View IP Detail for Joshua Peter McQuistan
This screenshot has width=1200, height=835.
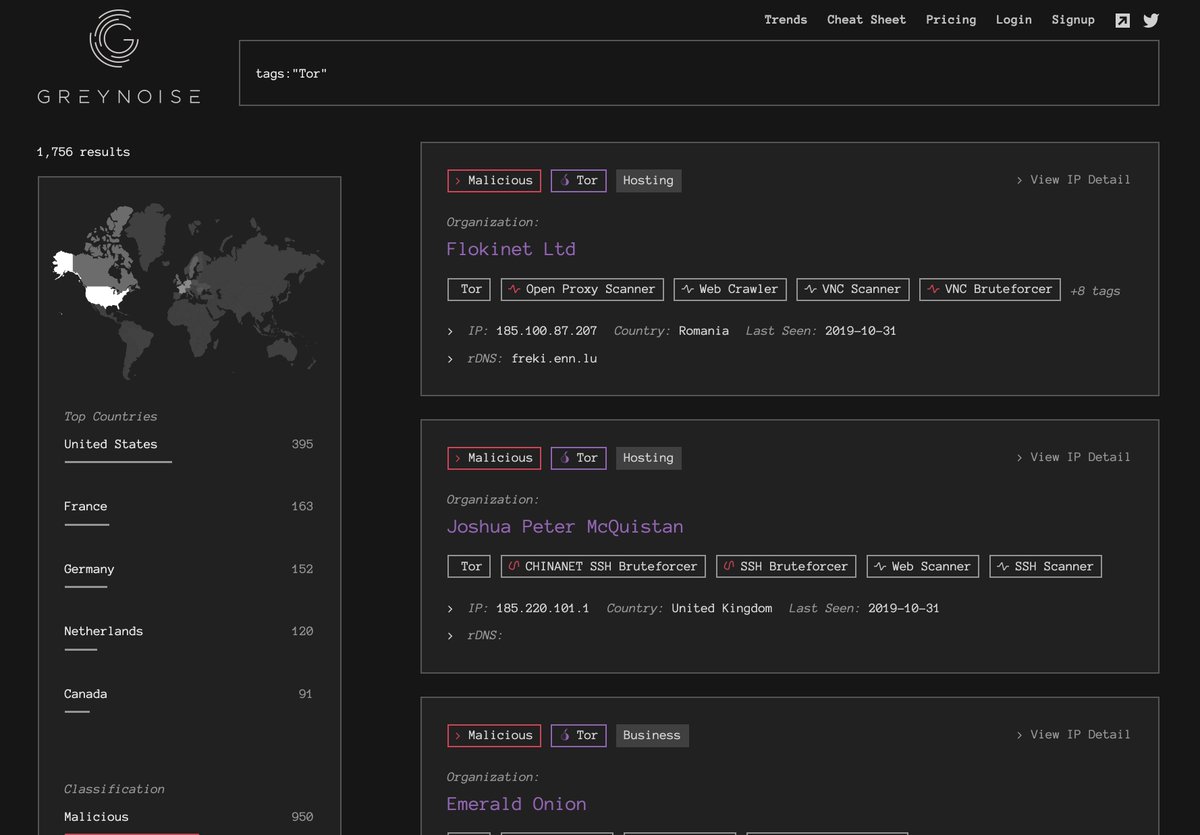(x=1073, y=457)
